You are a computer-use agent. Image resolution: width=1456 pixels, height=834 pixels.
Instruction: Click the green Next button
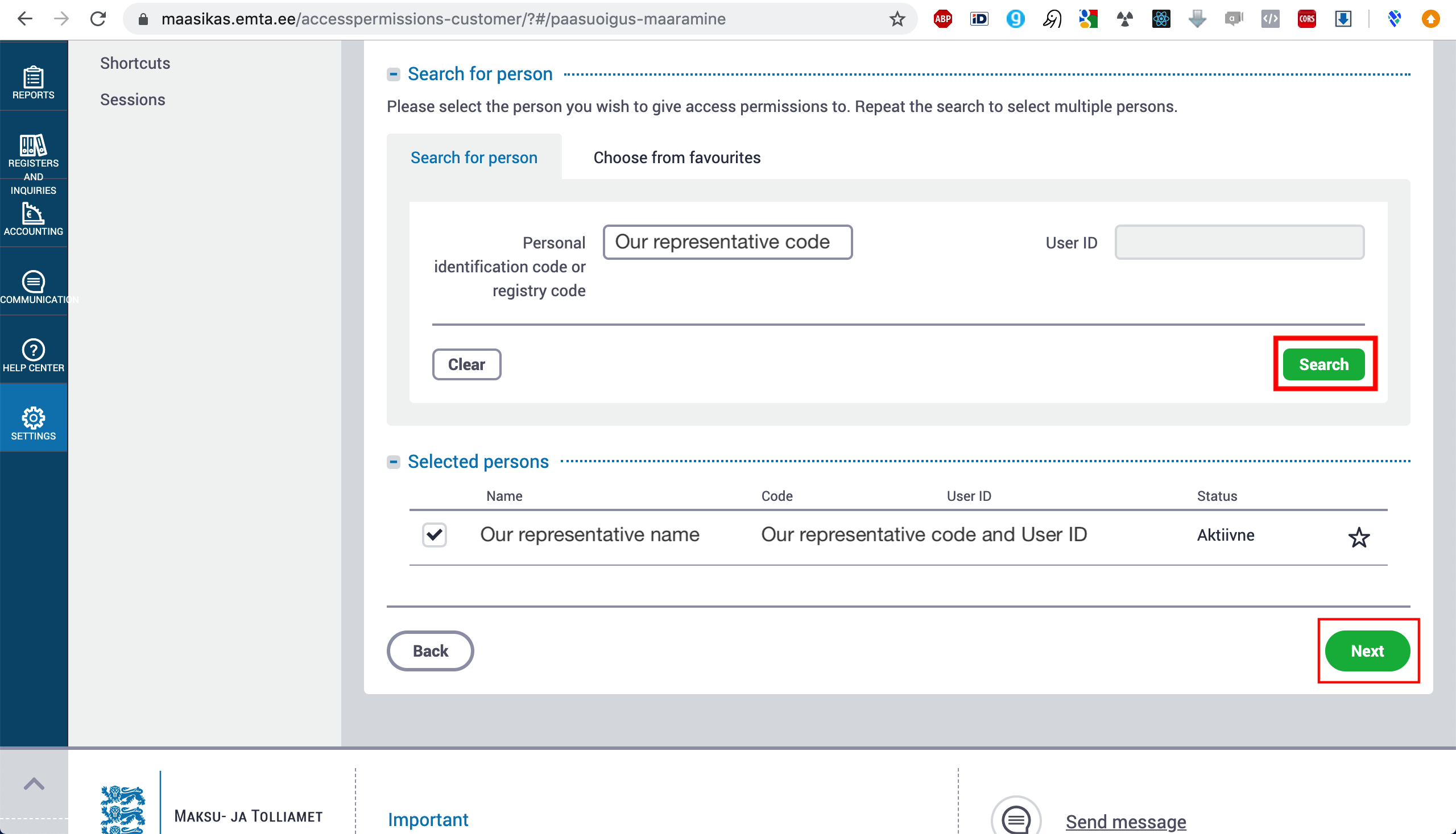[x=1367, y=651]
